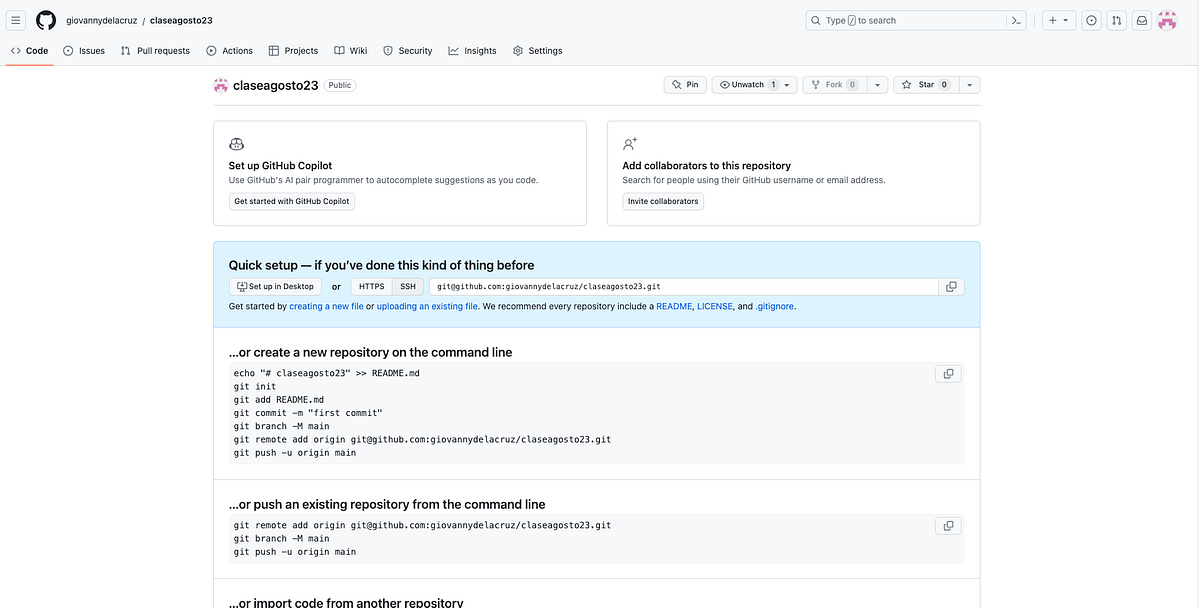
Task: Click Get started with GitHub Copilot
Action: 291,201
